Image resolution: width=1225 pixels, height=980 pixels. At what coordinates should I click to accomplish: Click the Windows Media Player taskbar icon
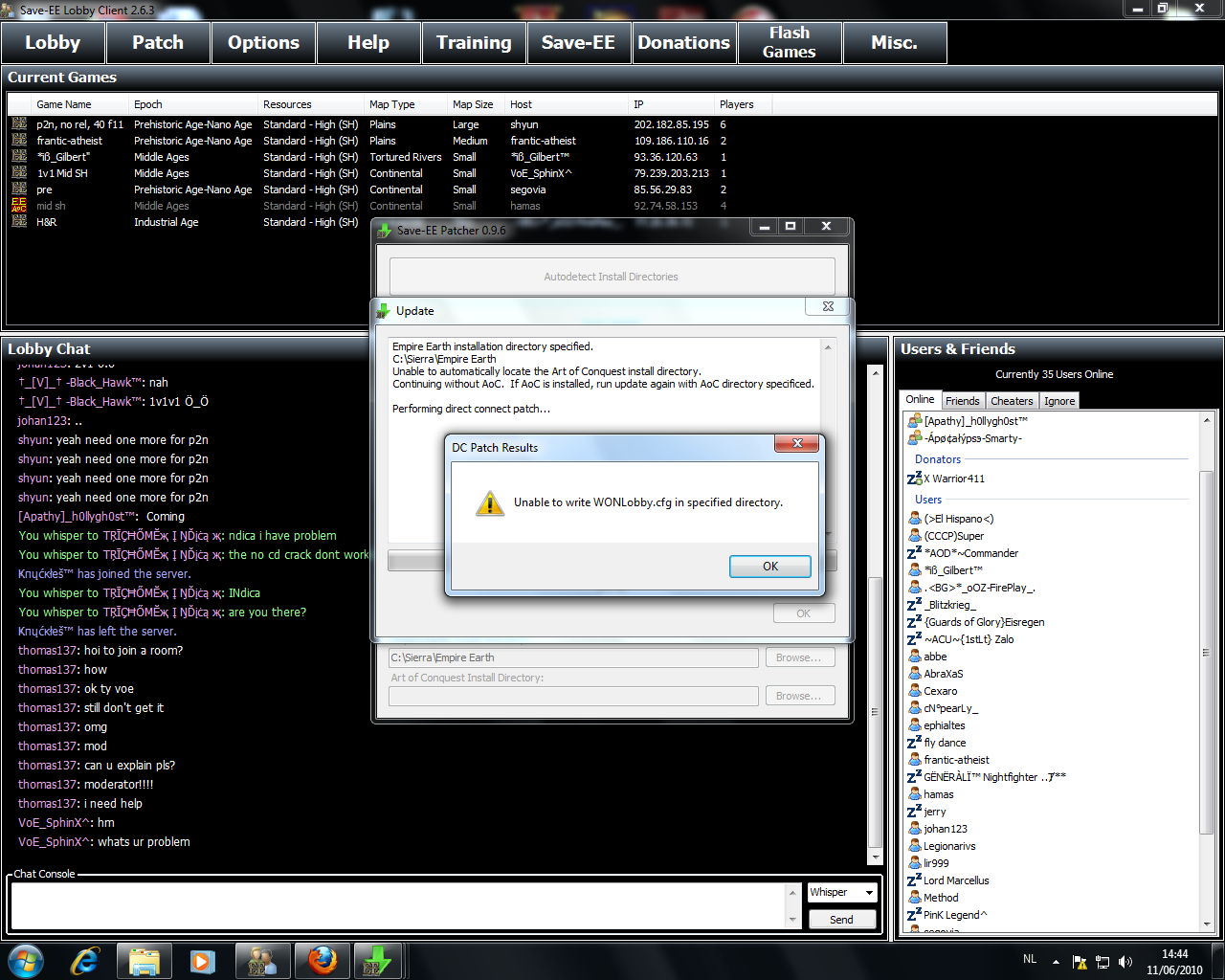pyautogui.click(x=203, y=960)
